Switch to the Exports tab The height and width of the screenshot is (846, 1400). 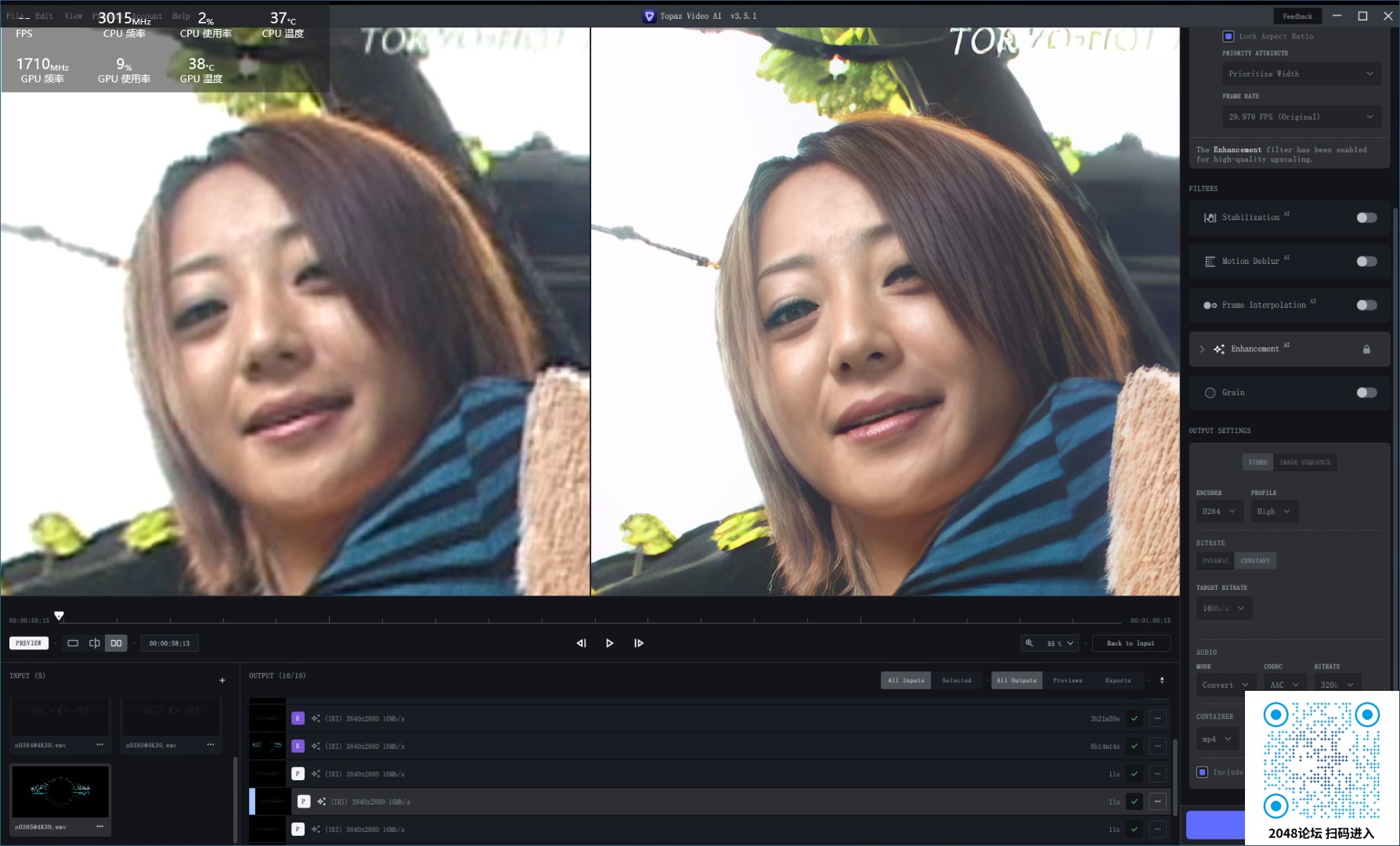1118,681
